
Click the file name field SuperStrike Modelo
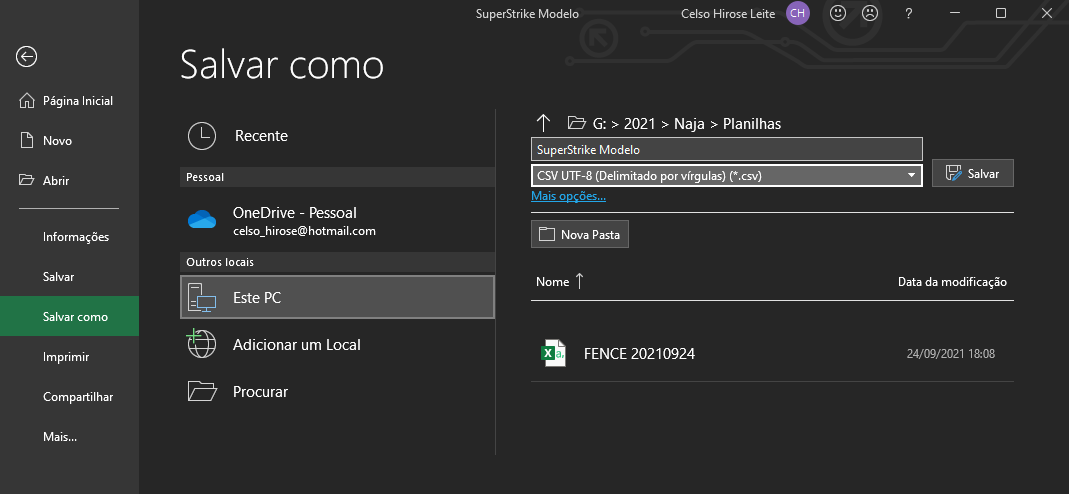(x=727, y=149)
